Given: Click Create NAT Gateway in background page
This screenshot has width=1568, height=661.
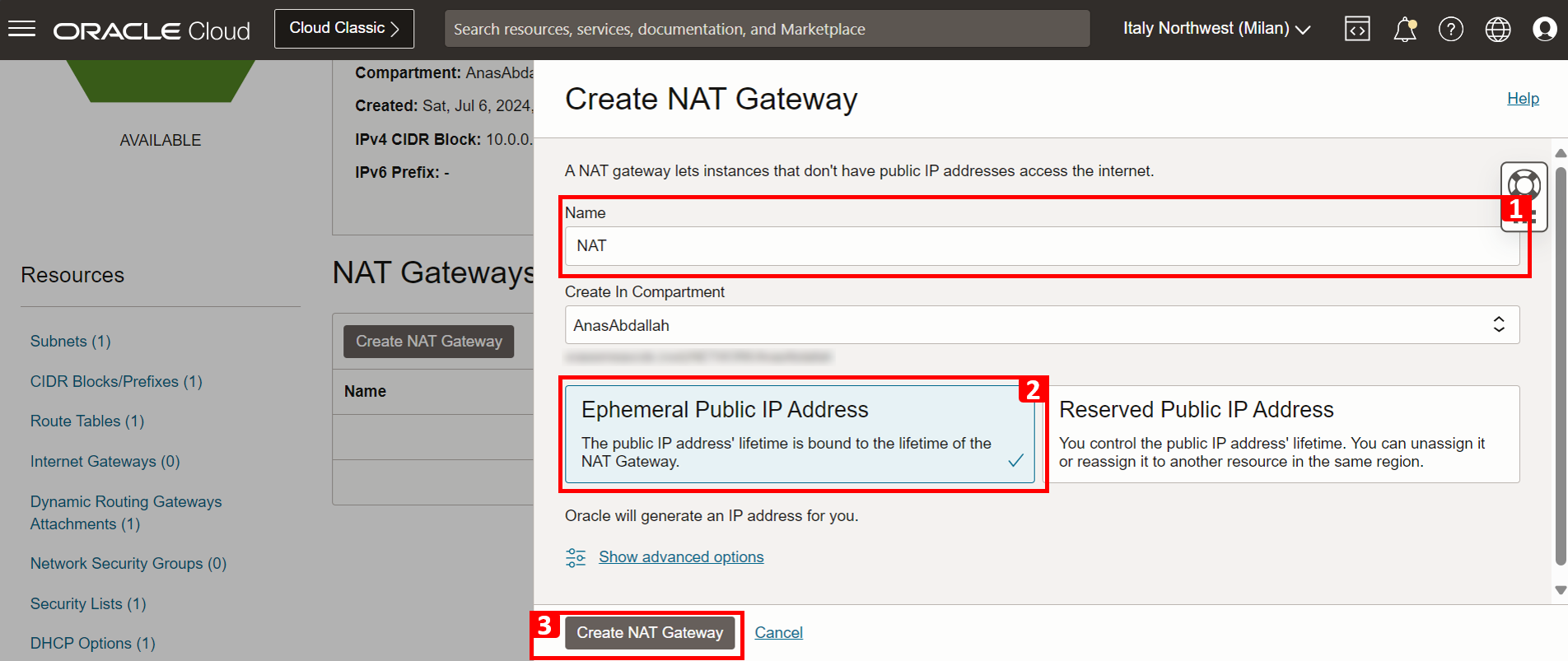Looking at the screenshot, I should 428,342.
